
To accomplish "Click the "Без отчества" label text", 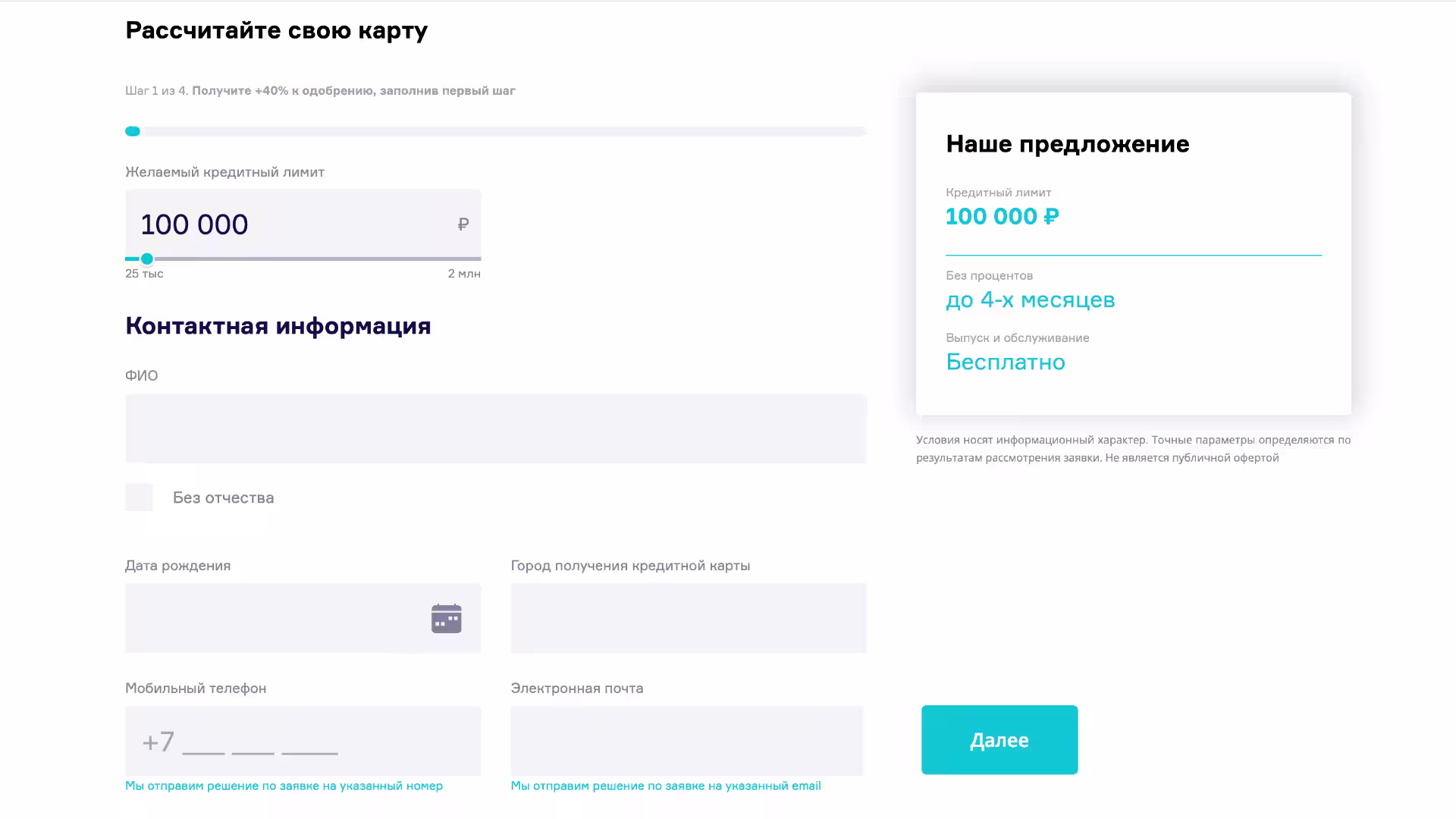I will click(223, 497).
